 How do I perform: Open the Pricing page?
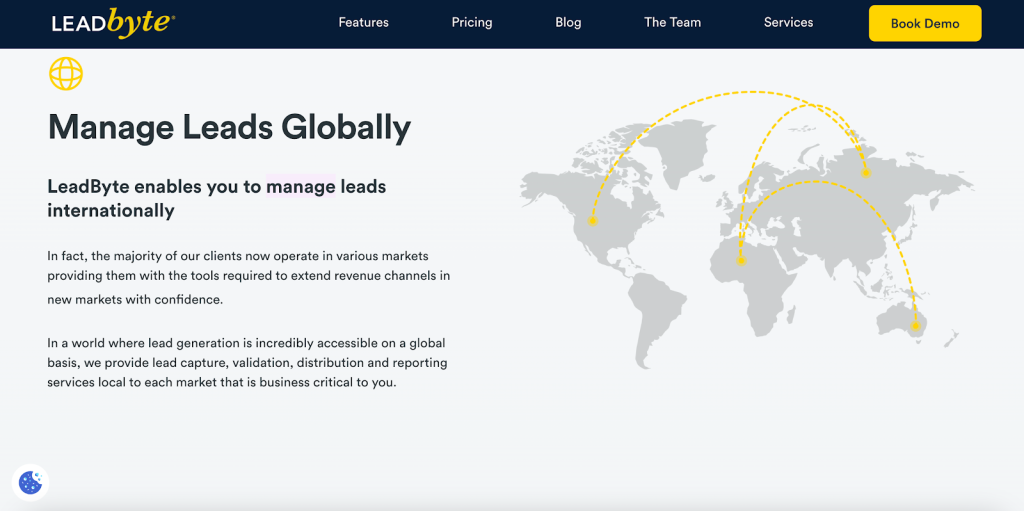tap(472, 23)
